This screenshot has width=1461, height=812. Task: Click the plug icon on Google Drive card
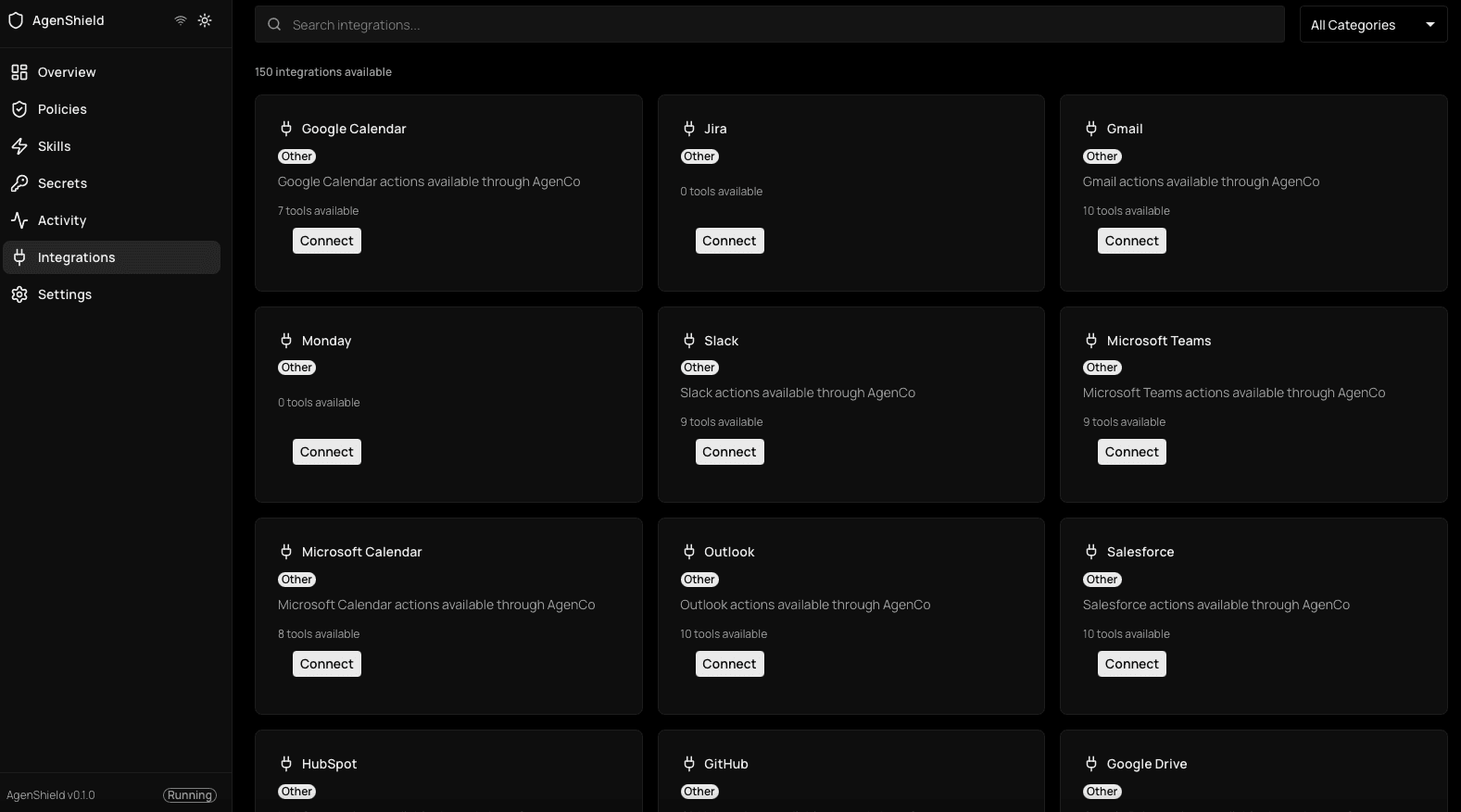pos(1091,764)
